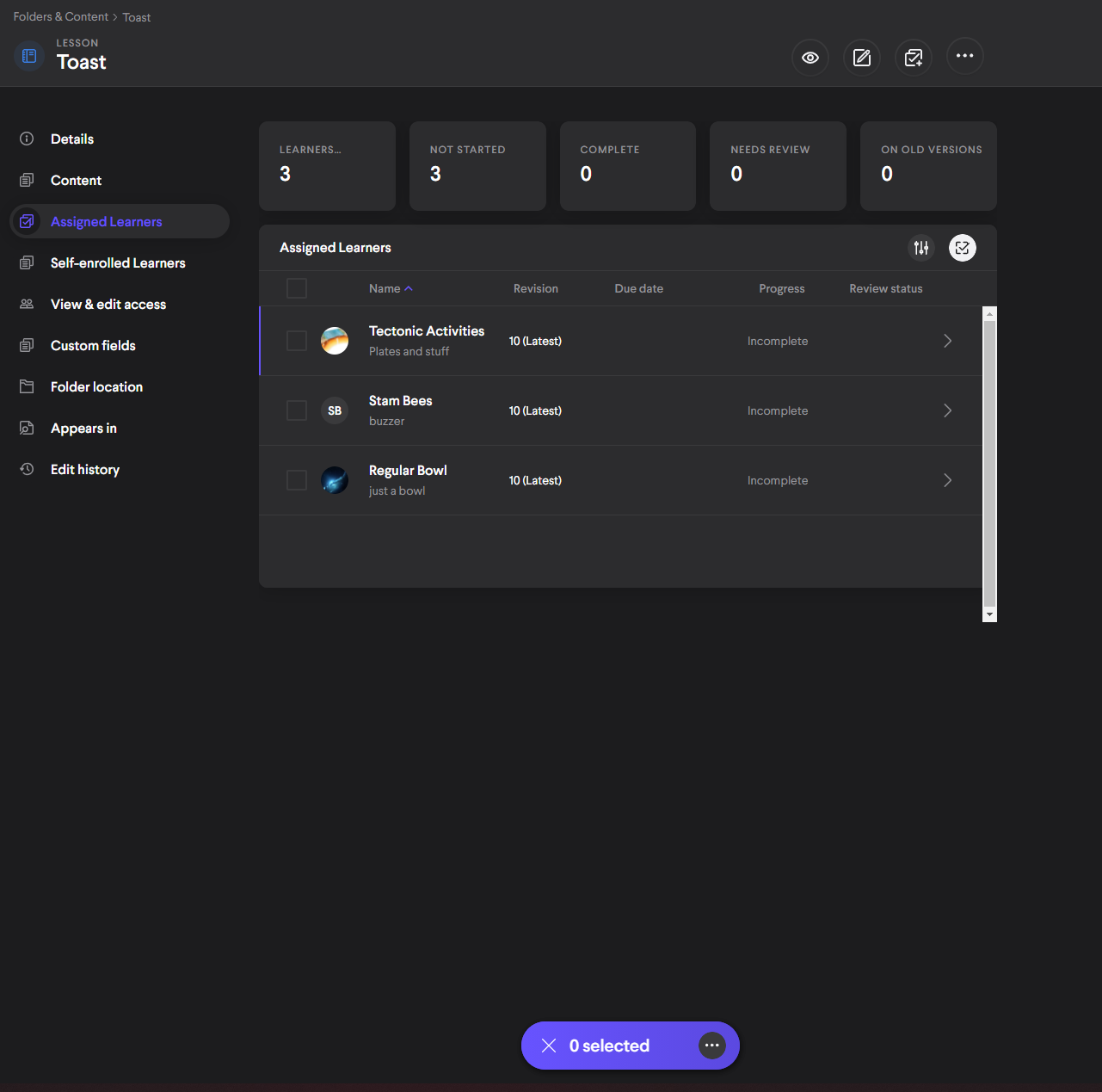
Task: Click the eye preview icon in header
Action: (x=810, y=58)
